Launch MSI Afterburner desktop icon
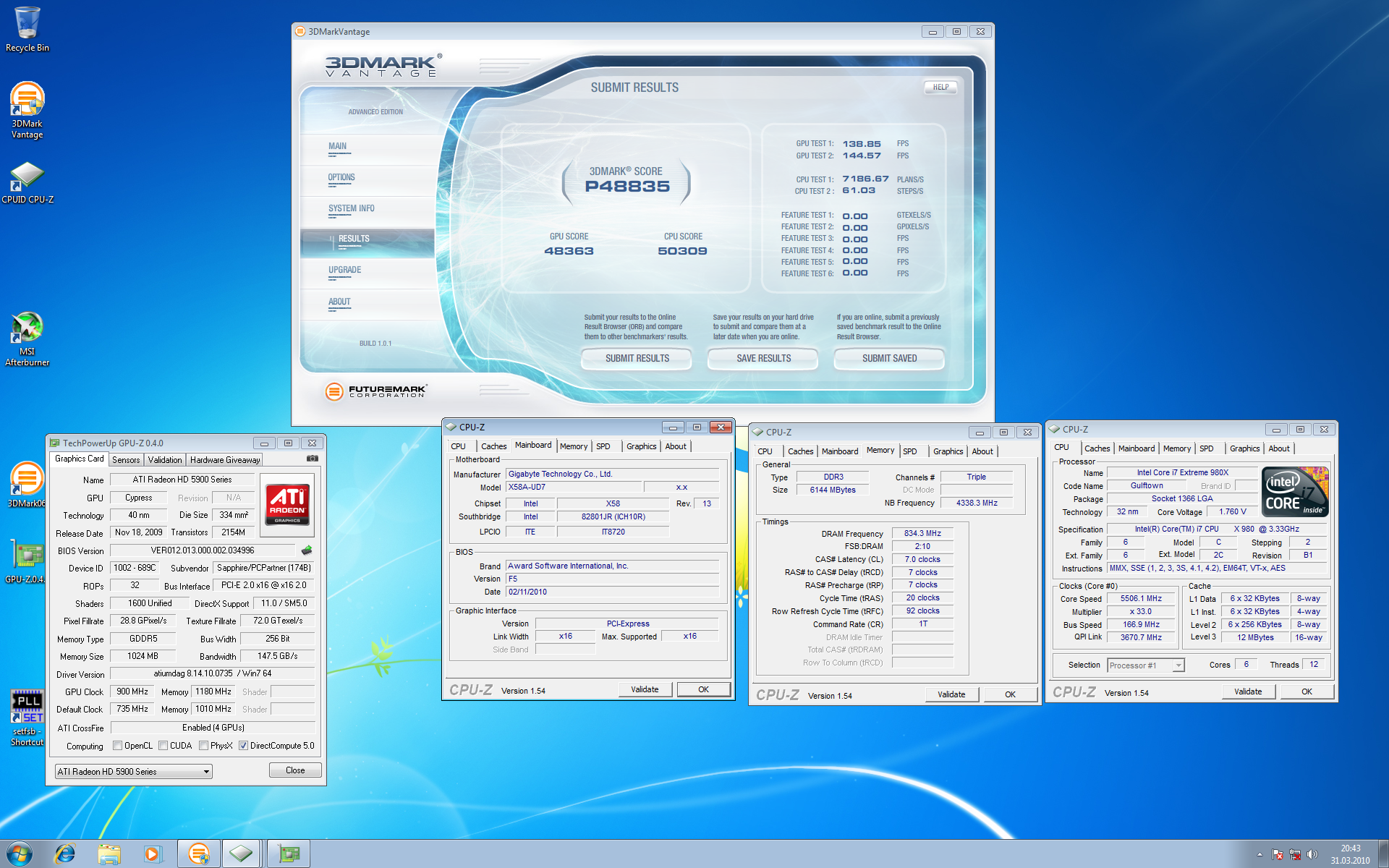This screenshot has width=1389, height=868. click(27, 339)
